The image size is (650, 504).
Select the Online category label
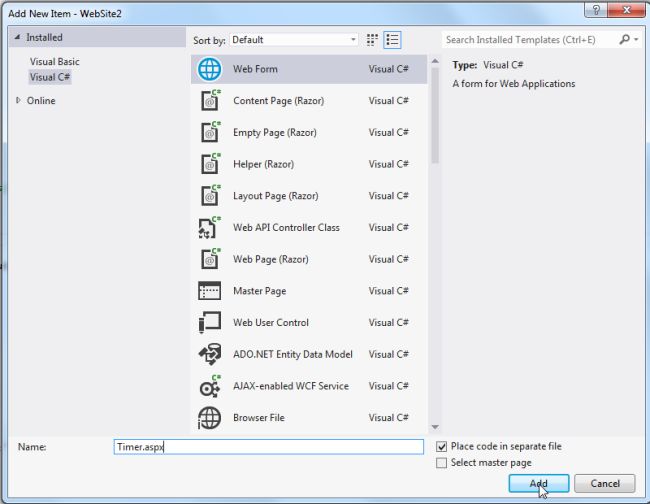click(x=41, y=100)
